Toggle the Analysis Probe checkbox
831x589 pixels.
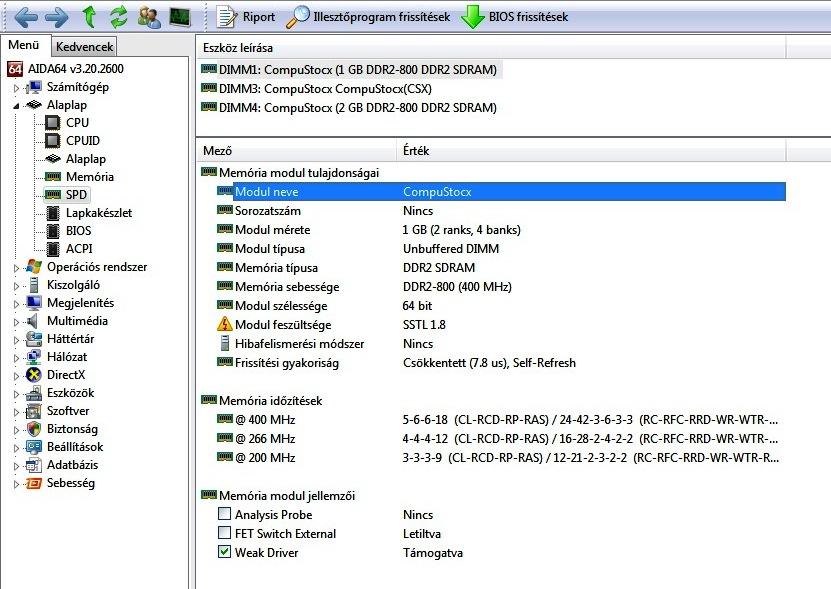(x=225, y=514)
